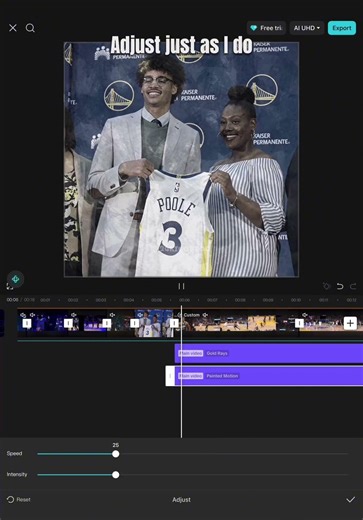Click the redo arrow icon

(353, 286)
